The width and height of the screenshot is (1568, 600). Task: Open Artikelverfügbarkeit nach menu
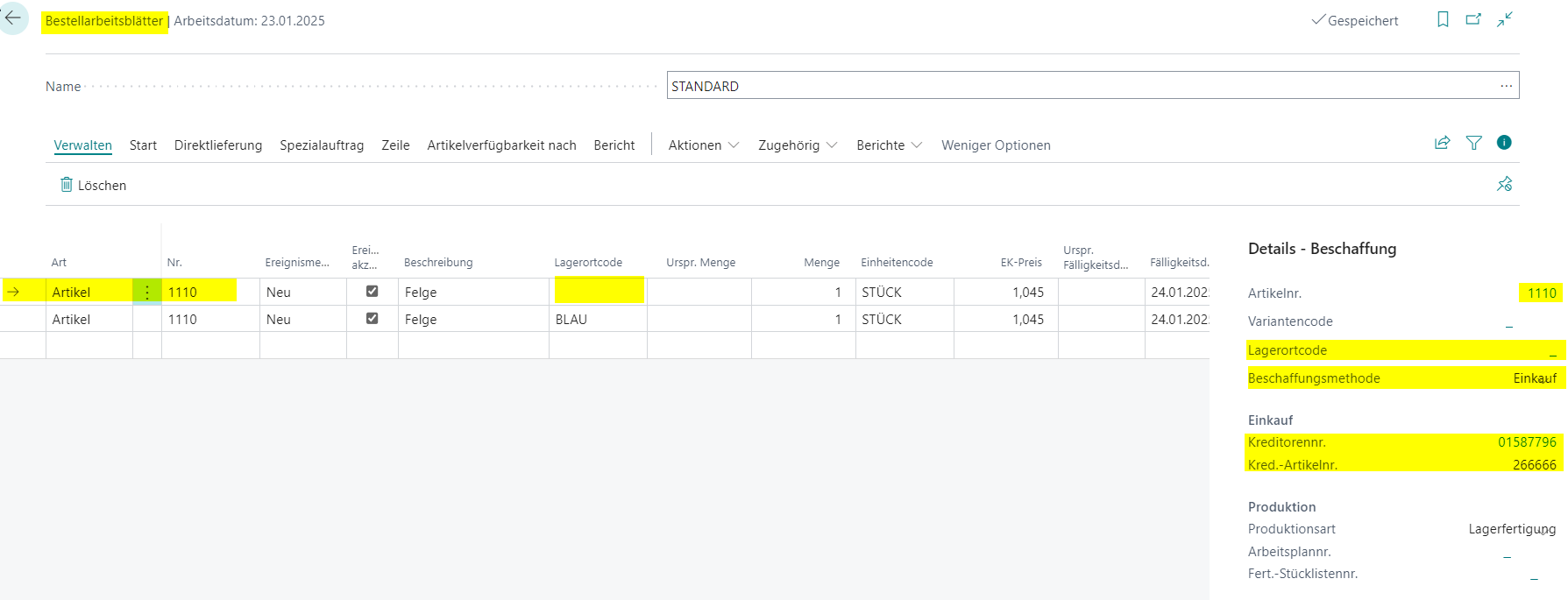[501, 145]
